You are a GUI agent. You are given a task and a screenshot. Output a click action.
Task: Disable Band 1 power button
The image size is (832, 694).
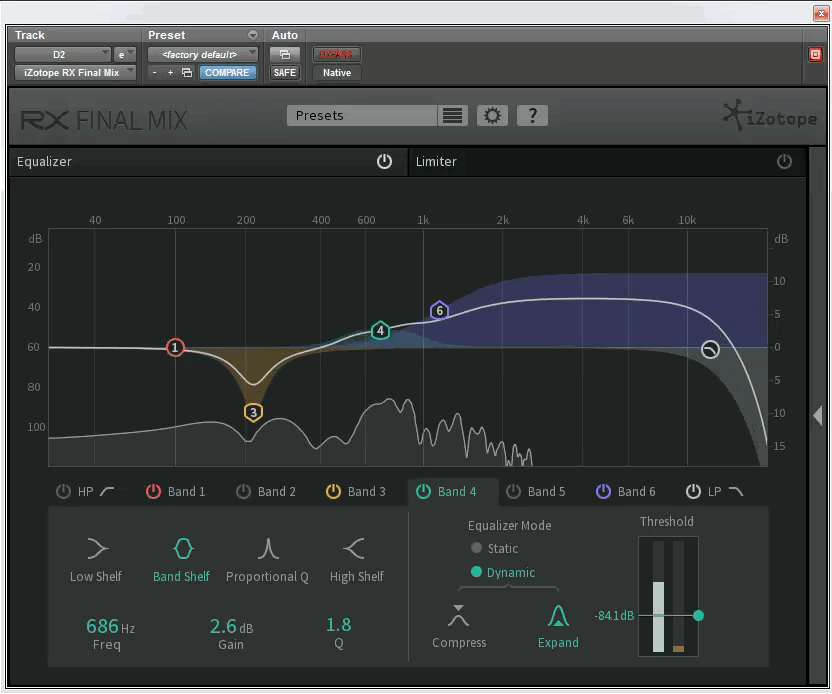(153, 492)
